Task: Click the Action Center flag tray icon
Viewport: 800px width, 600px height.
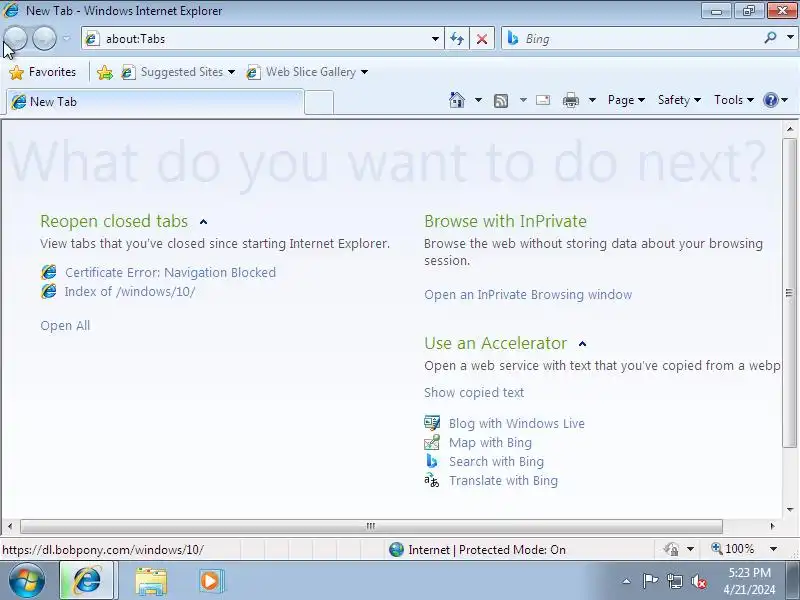Action: (649, 581)
